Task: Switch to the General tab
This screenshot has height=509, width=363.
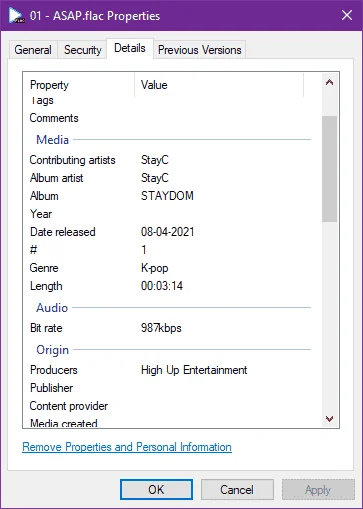Action: pos(33,50)
